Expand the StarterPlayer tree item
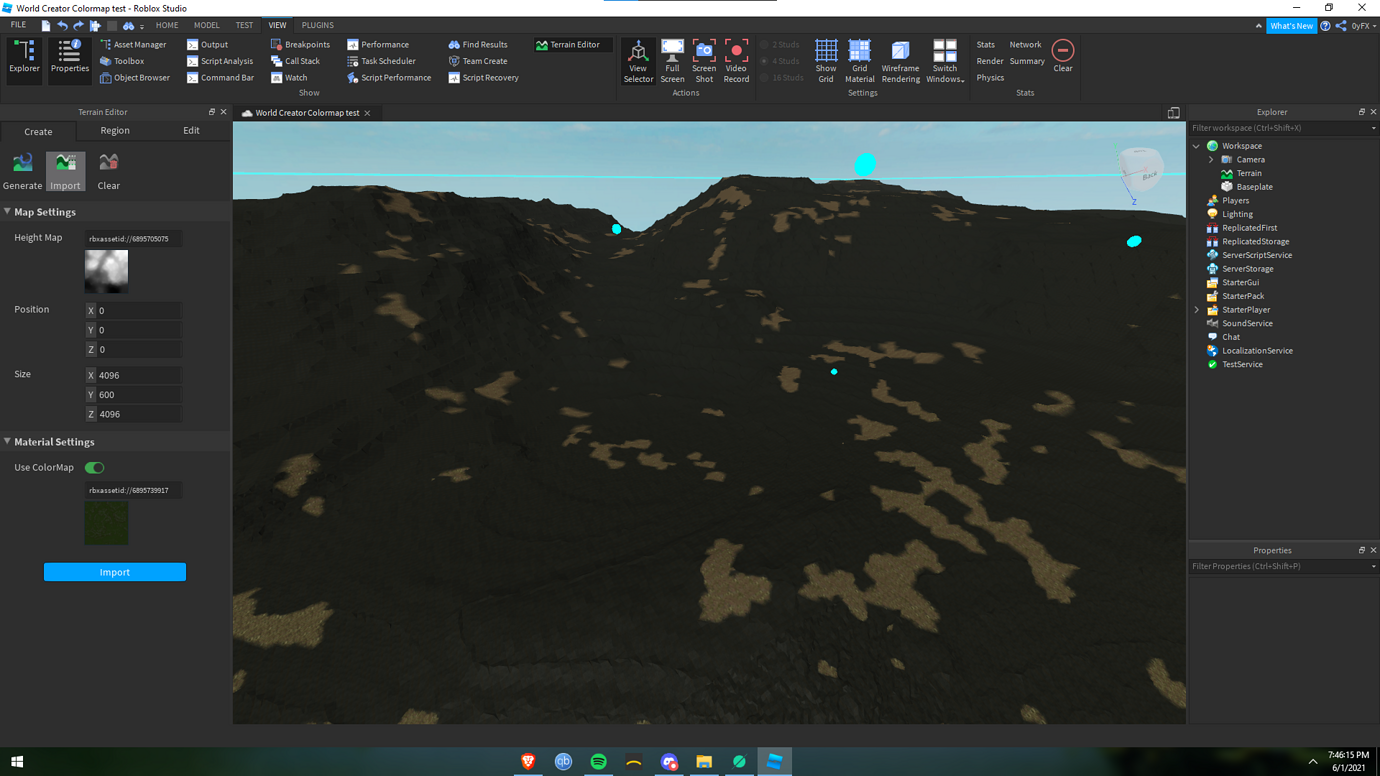This screenshot has height=776, width=1380. [x=1198, y=309]
